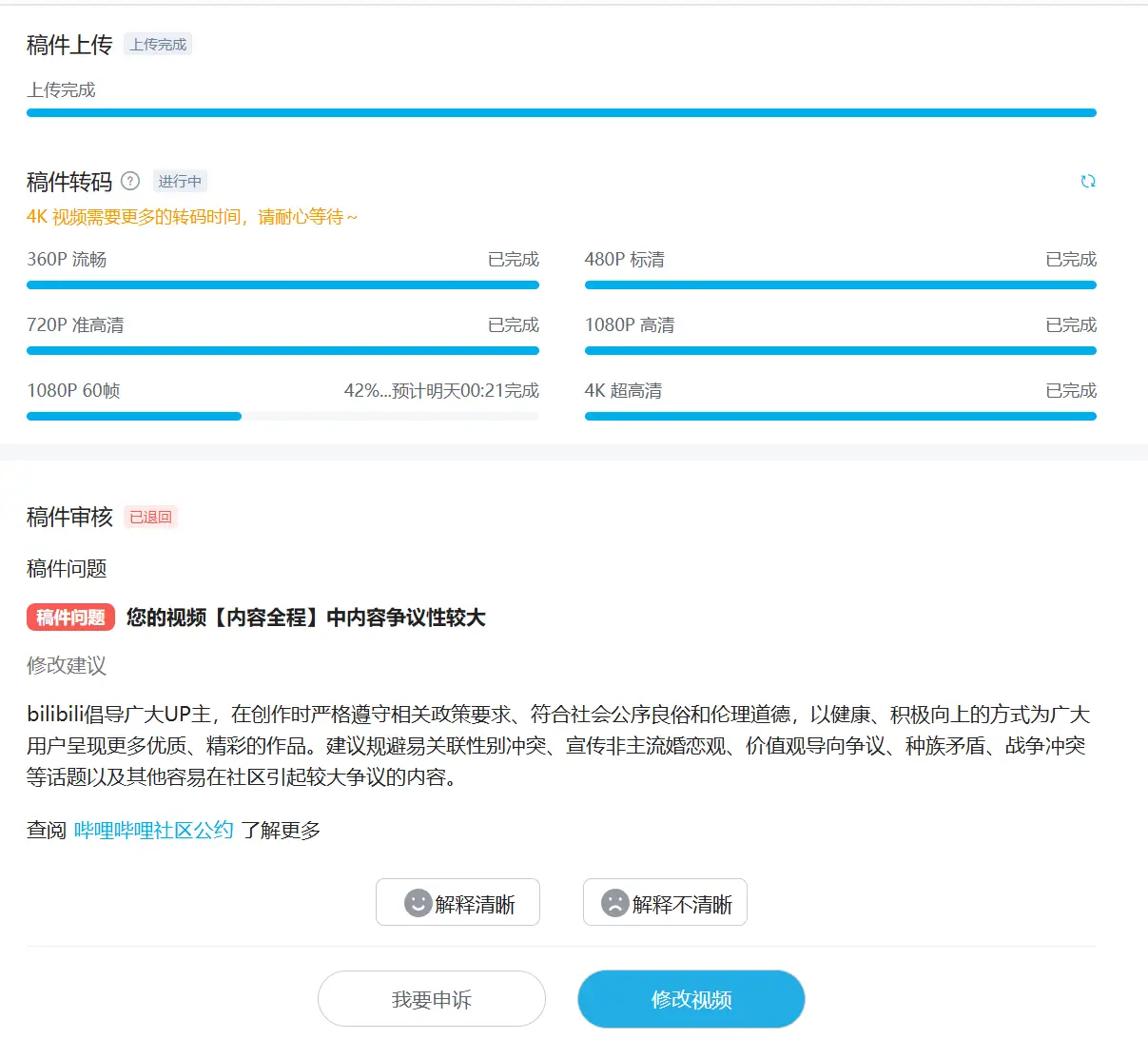Open the 哔哩哔哩社区公约 link
This screenshot has width=1148, height=1059.
153,830
